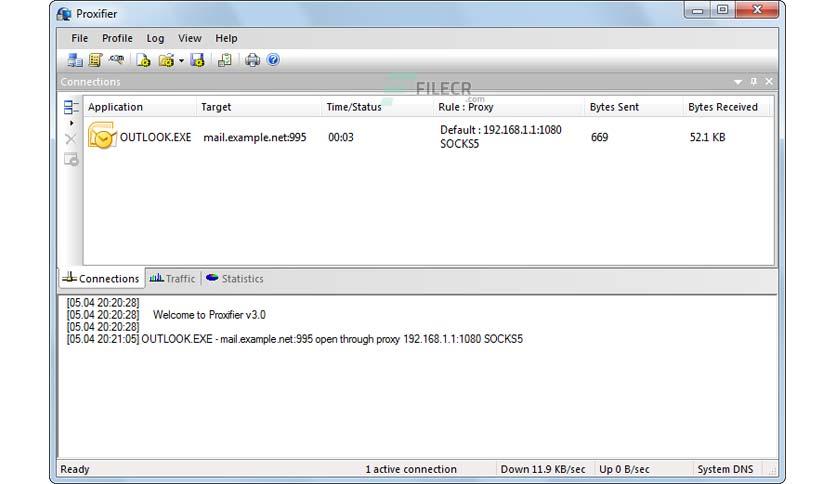The width and height of the screenshot is (836, 484).
Task: Click Default : 192.168.1.1:1080 SOCKS5 cell
Action: (501, 137)
